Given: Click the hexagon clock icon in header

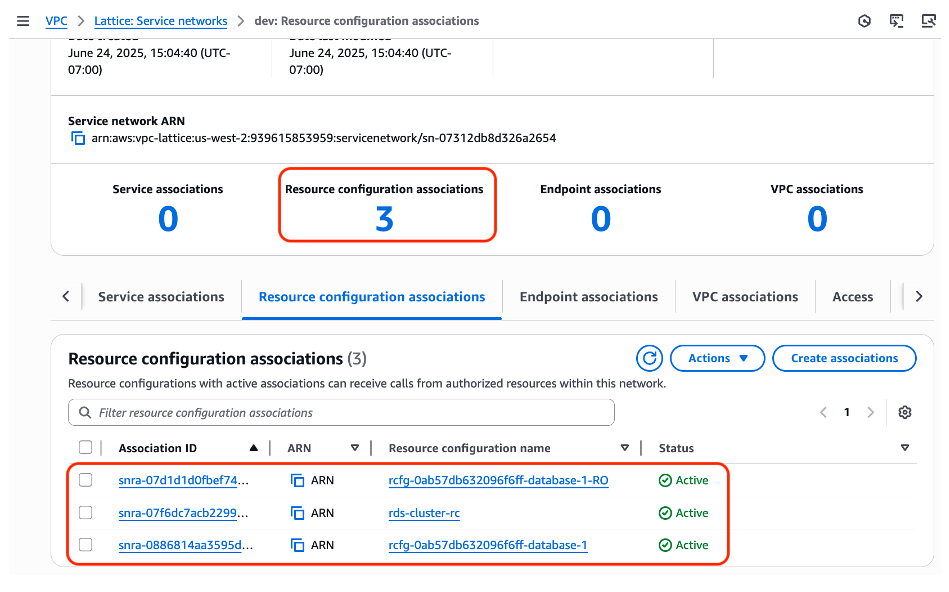Looking at the screenshot, I should pyautogui.click(x=864, y=21).
